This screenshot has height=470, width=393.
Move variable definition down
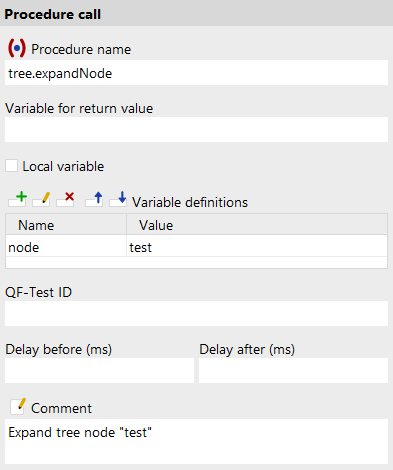pyautogui.click(x=118, y=199)
